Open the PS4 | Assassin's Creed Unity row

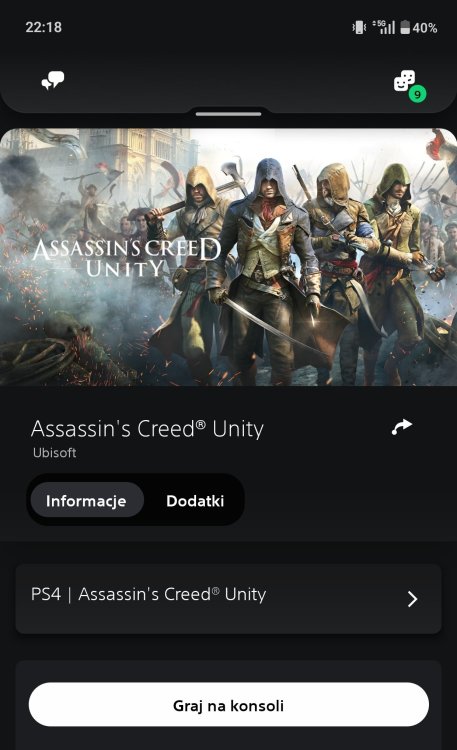coord(228,599)
